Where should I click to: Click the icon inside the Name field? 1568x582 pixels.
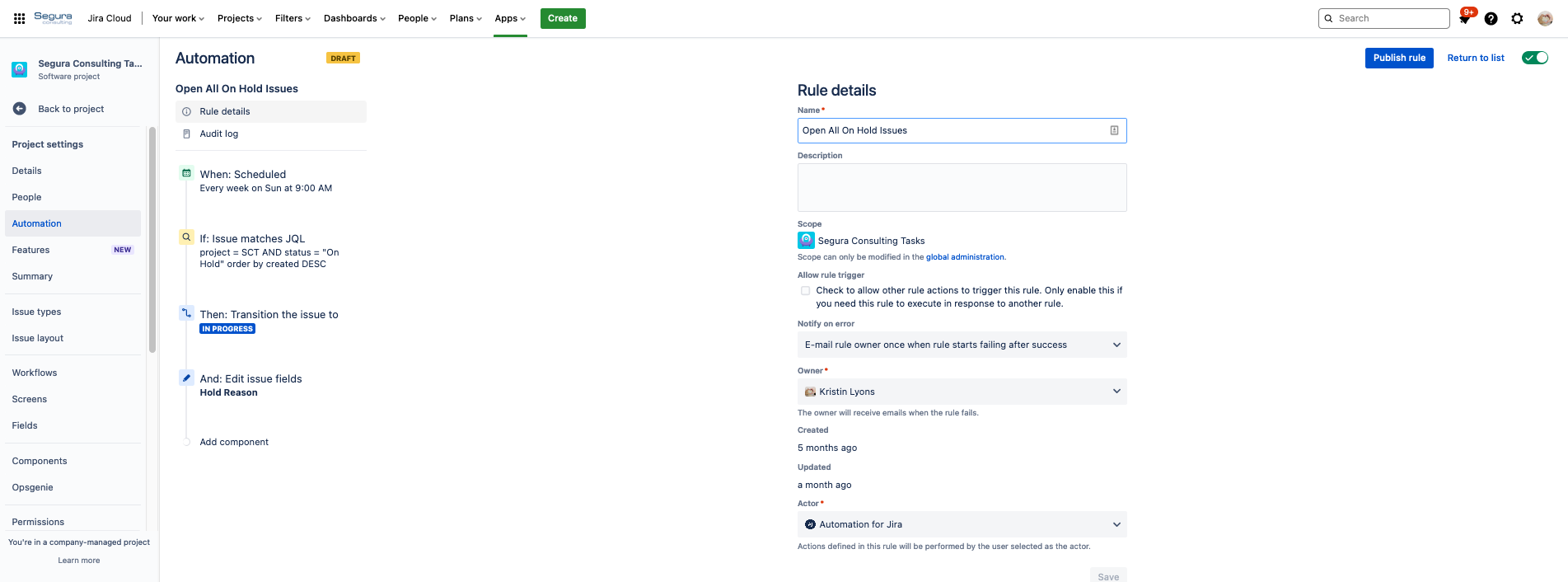coord(1114,130)
